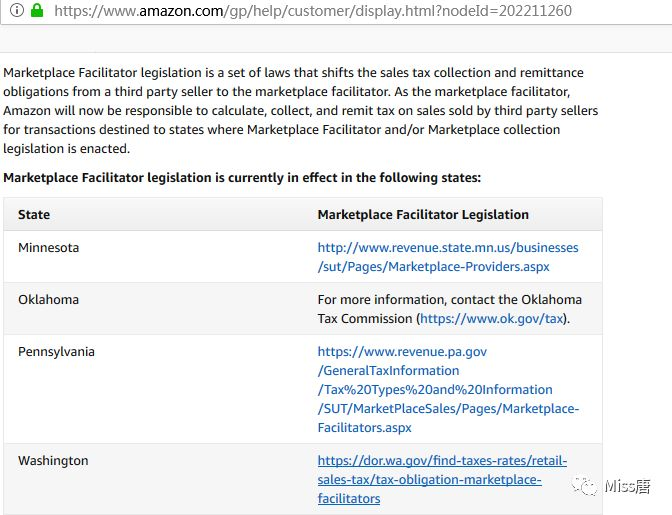Click the State column header
Viewport: 672px width, 515px height.
tap(34, 214)
